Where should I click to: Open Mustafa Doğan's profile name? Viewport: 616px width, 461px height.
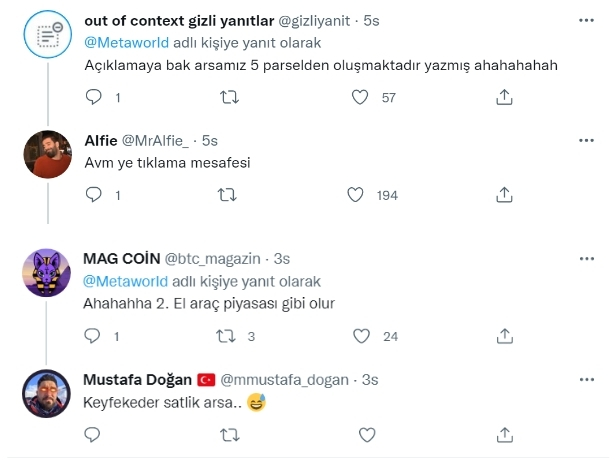137,380
